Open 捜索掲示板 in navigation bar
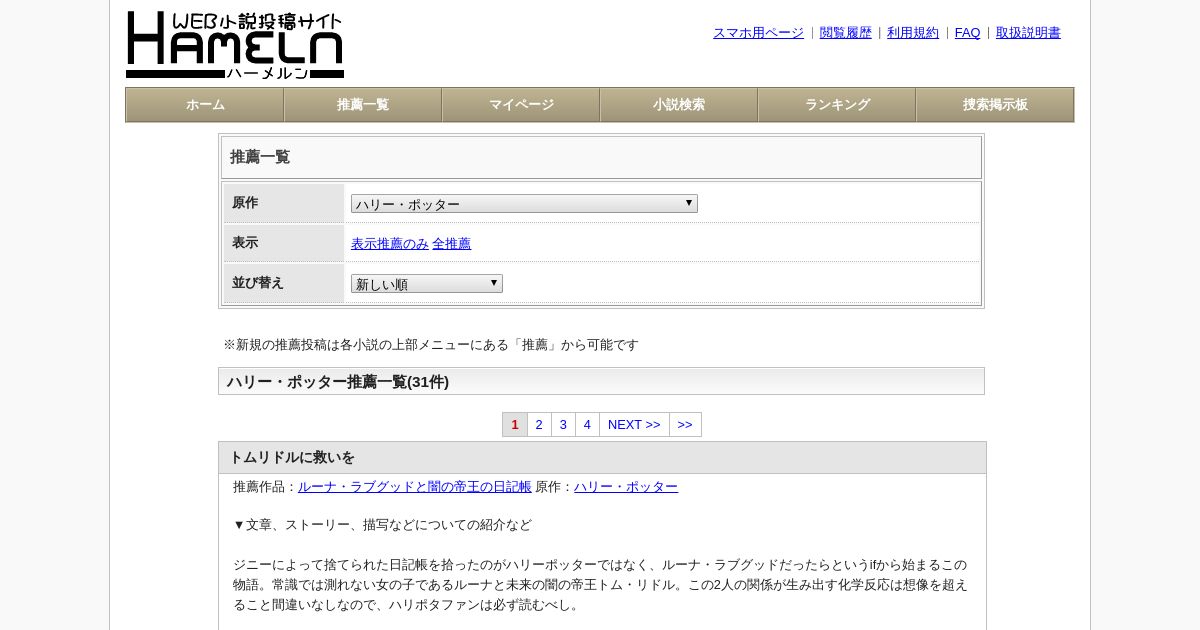Image resolution: width=1200 pixels, height=630 pixels. point(995,105)
